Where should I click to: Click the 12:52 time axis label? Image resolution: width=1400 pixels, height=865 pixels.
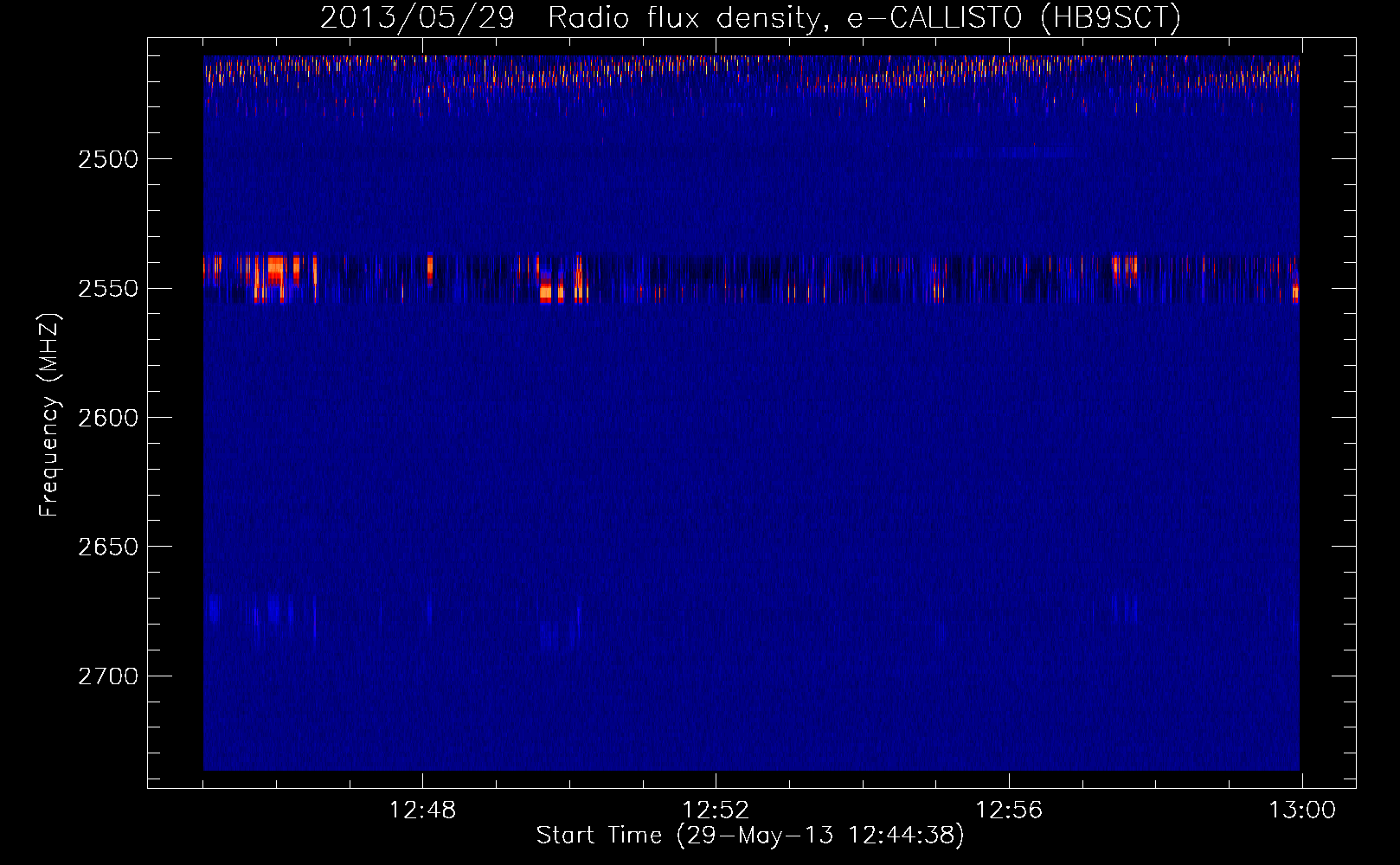(x=716, y=811)
